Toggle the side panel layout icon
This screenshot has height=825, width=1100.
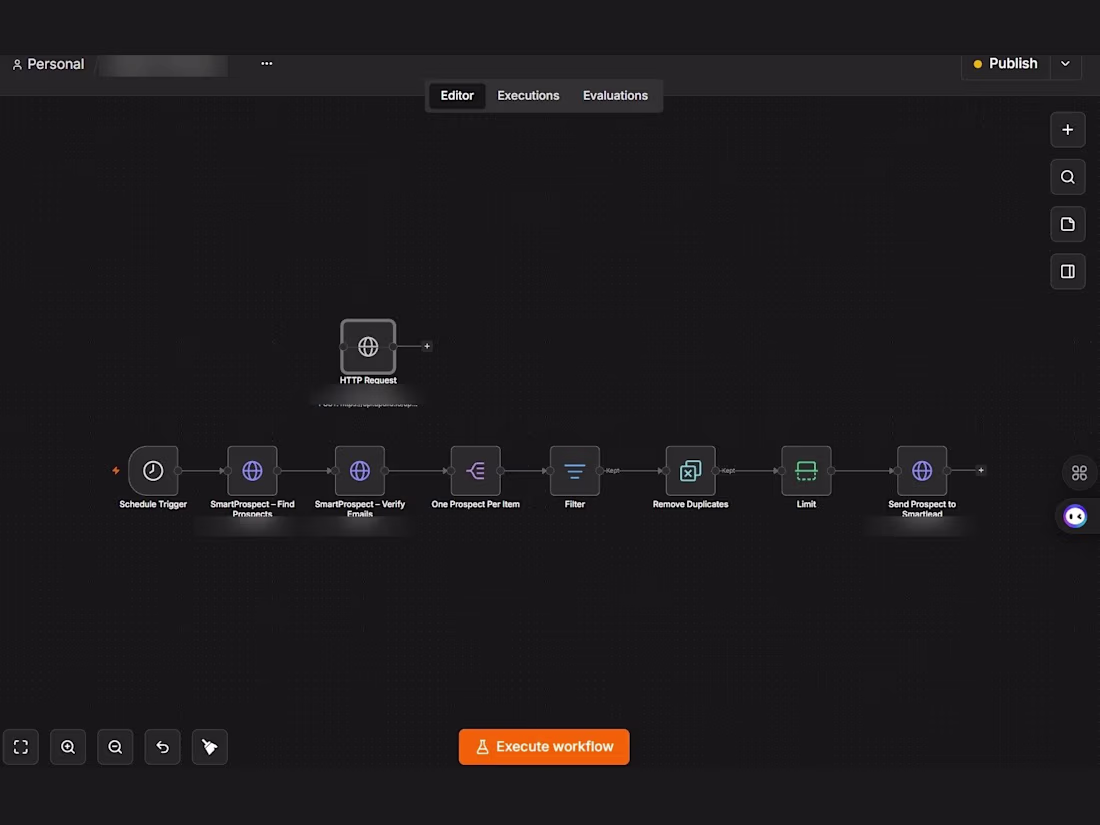(1068, 271)
